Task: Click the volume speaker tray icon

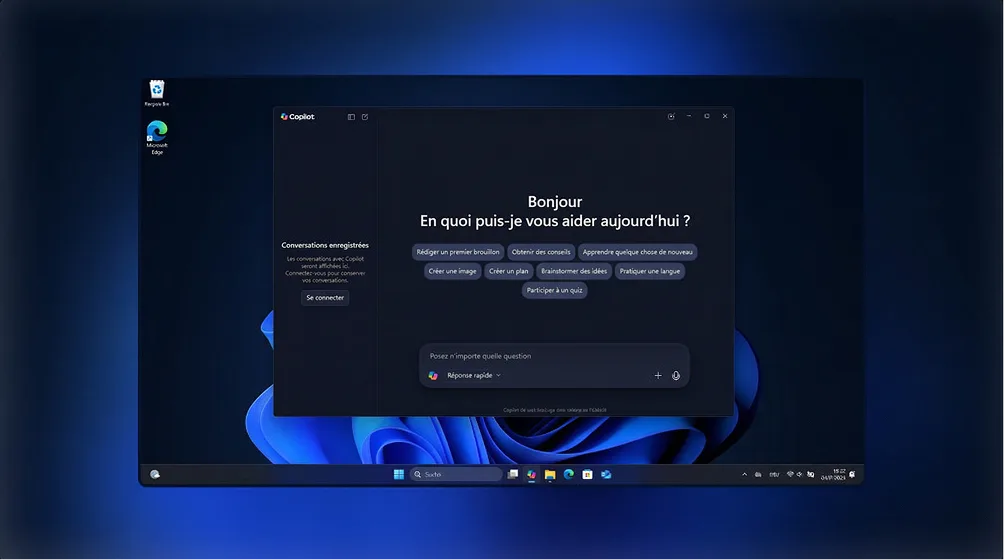Action: tap(799, 475)
